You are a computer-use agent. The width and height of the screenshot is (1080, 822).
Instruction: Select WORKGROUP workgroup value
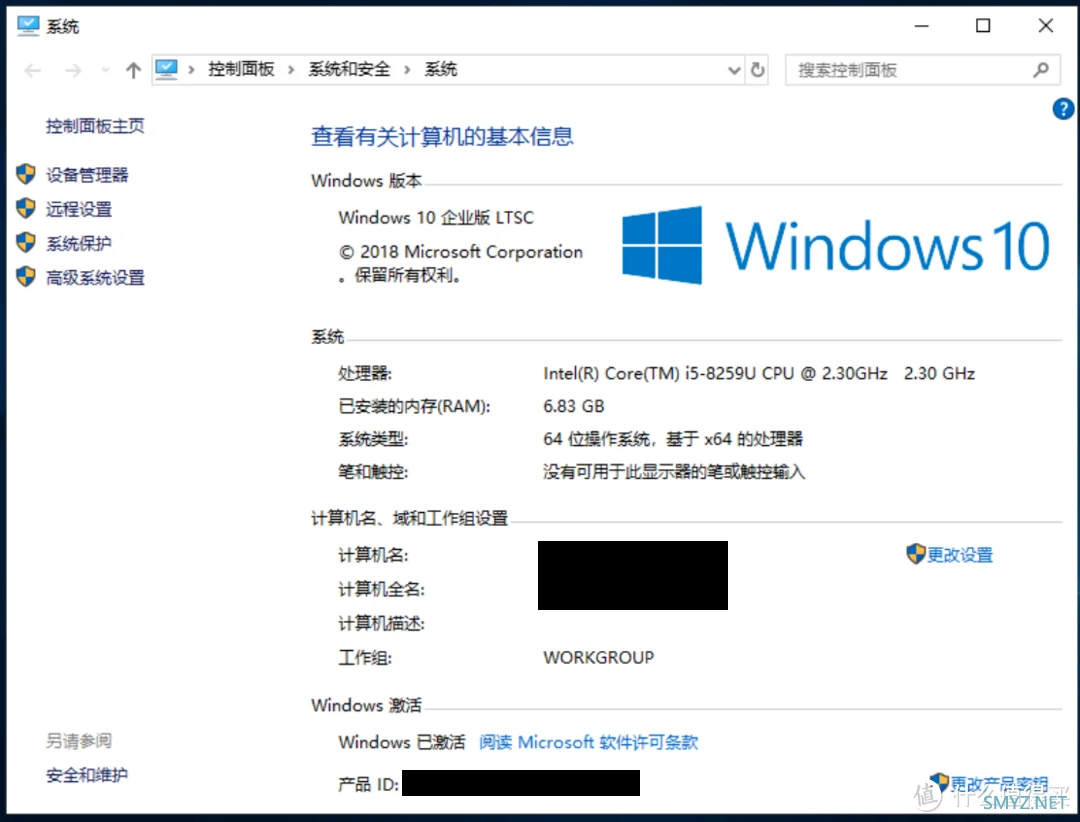click(x=599, y=657)
